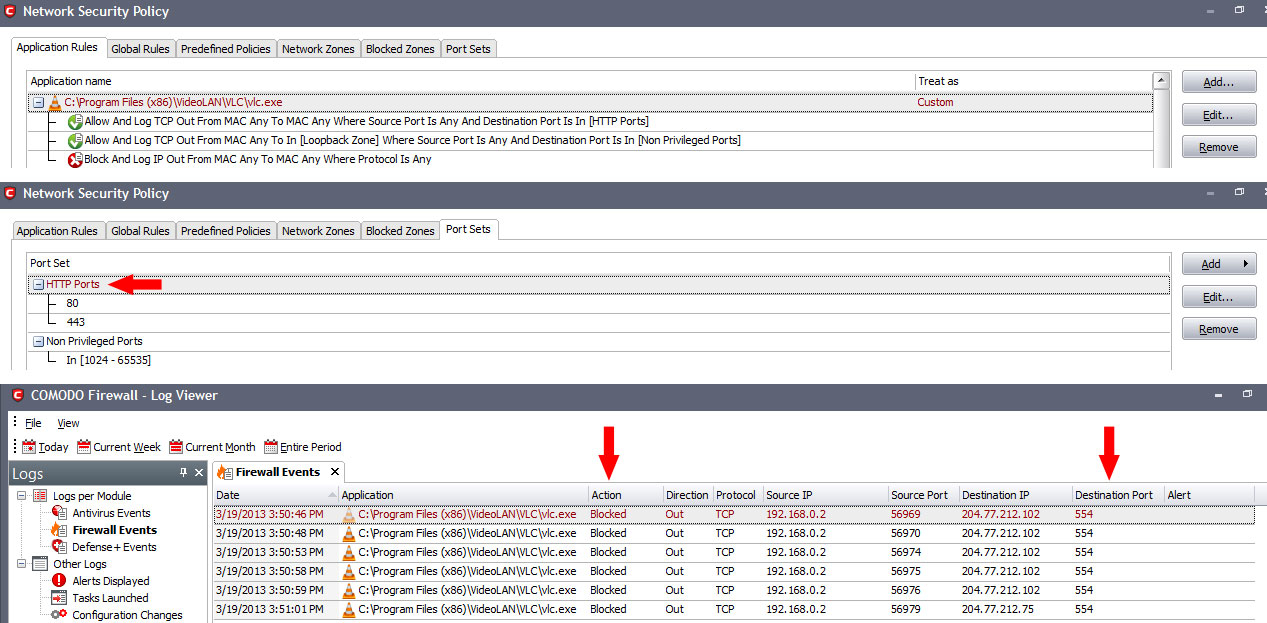Click the green allow icon on Loopback Zone rule

pyautogui.click(x=75, y=140)
